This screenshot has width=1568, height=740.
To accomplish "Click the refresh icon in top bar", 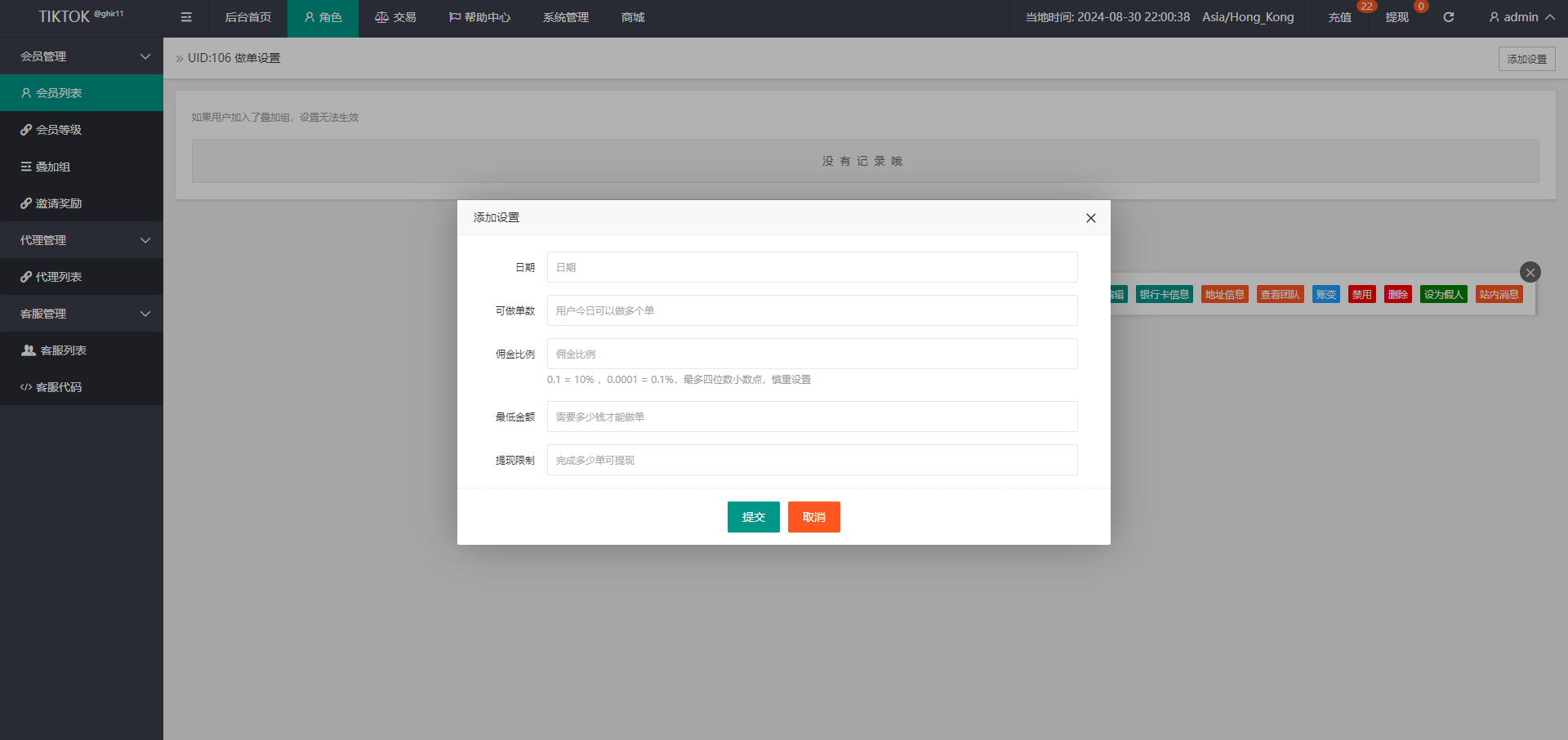I will pos(1449,17).
